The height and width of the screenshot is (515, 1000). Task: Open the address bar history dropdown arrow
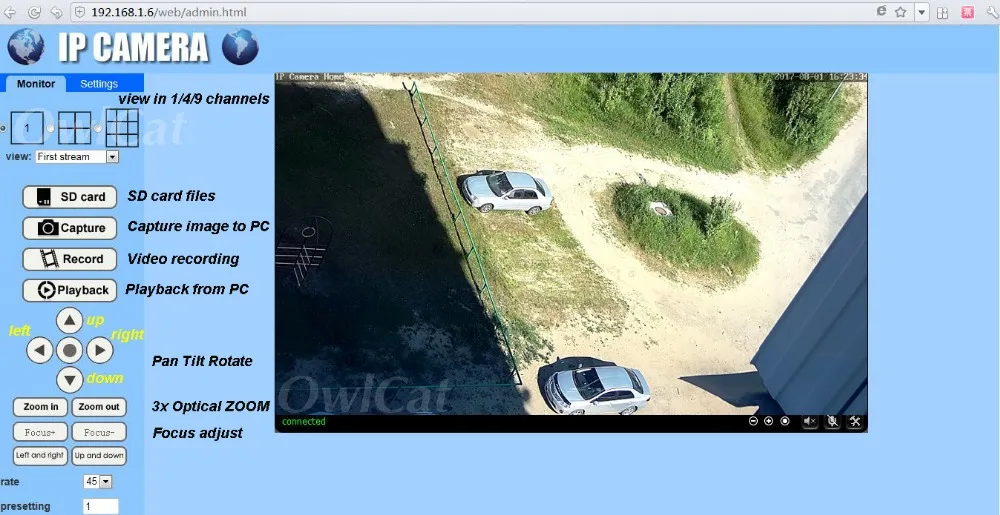pyautogui.click(x=922, y=12)
